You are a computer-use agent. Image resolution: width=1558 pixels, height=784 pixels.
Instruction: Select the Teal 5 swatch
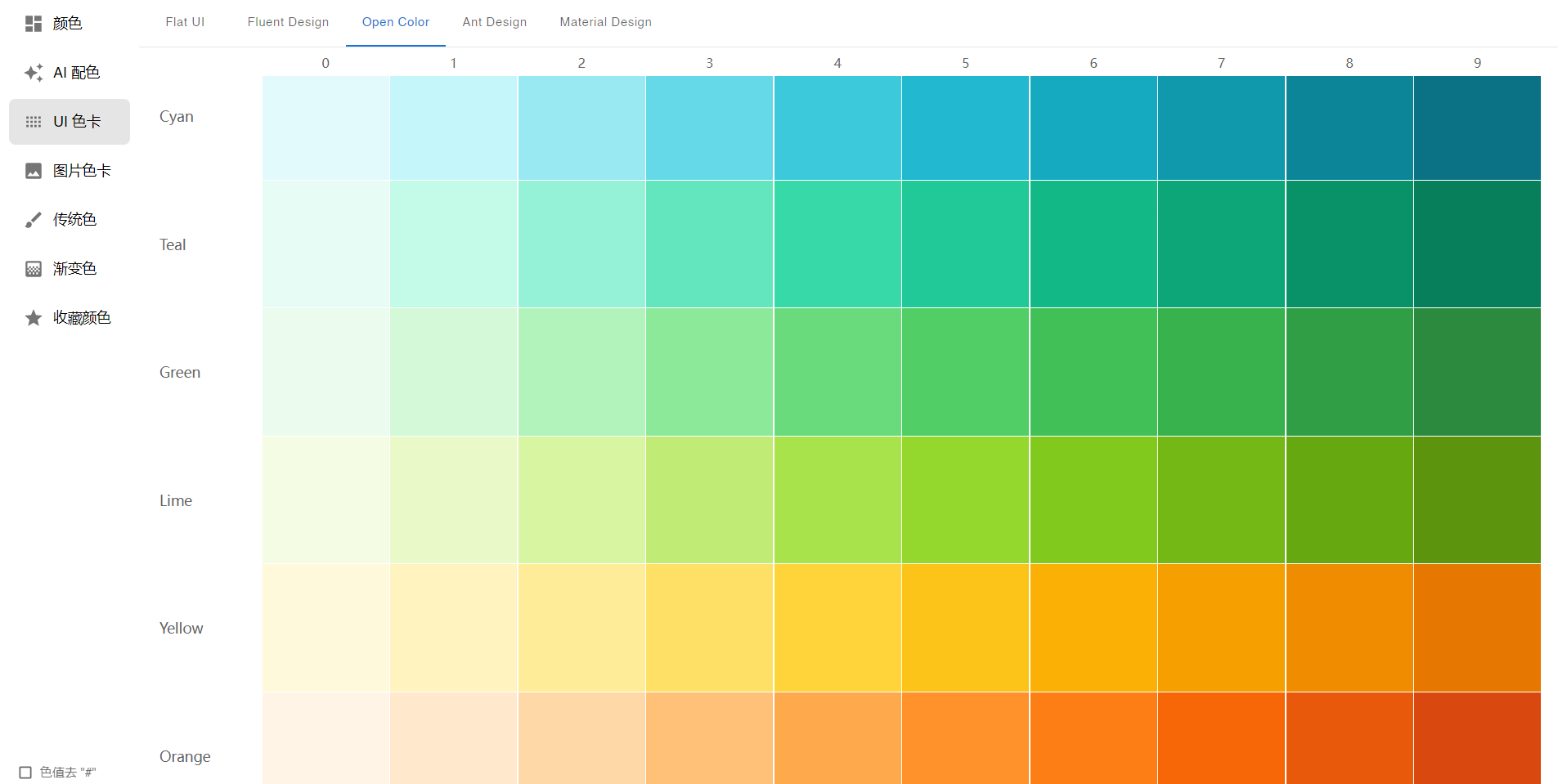tap(965, 244)
